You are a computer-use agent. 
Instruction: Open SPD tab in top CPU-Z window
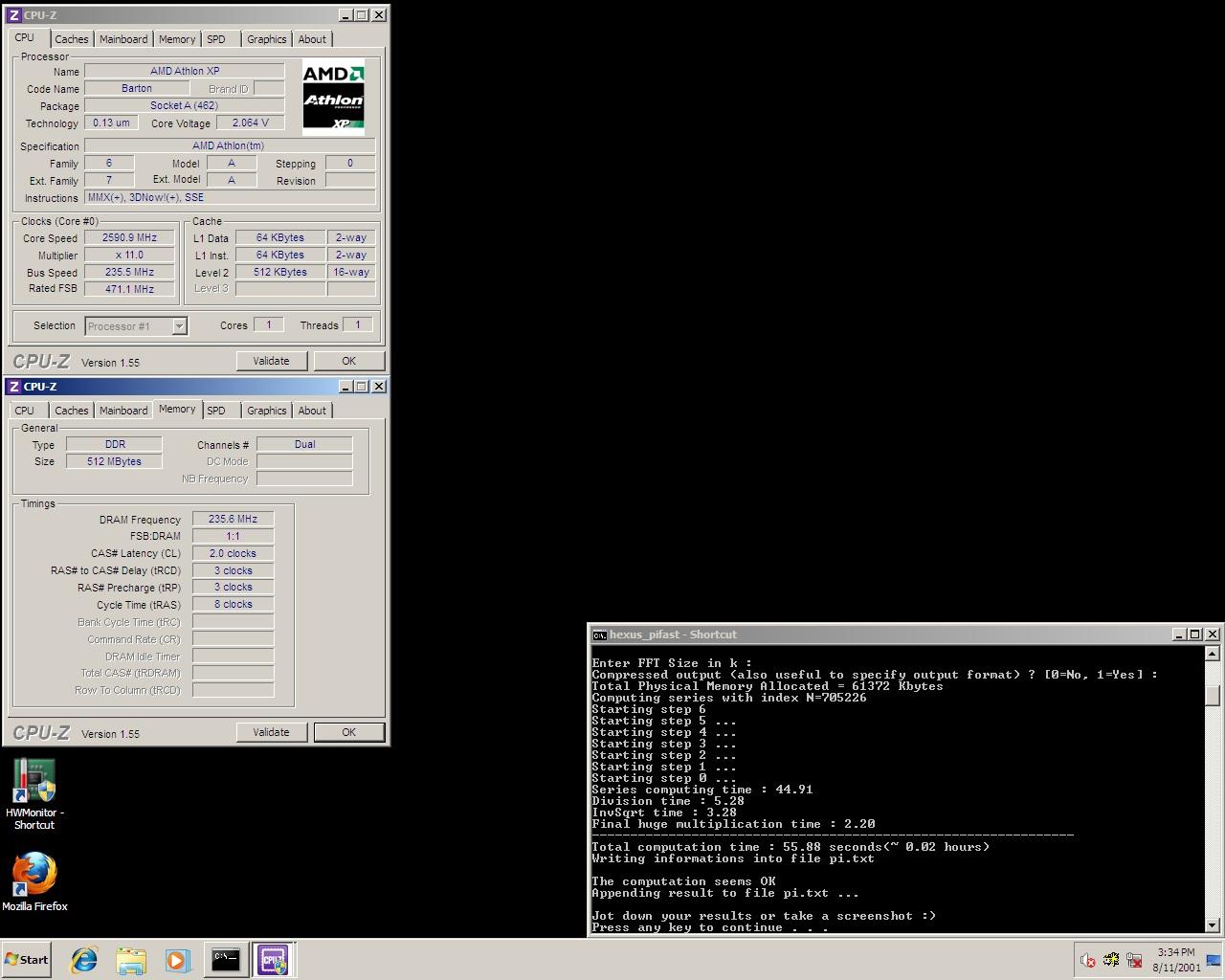(x=216, y=39)
